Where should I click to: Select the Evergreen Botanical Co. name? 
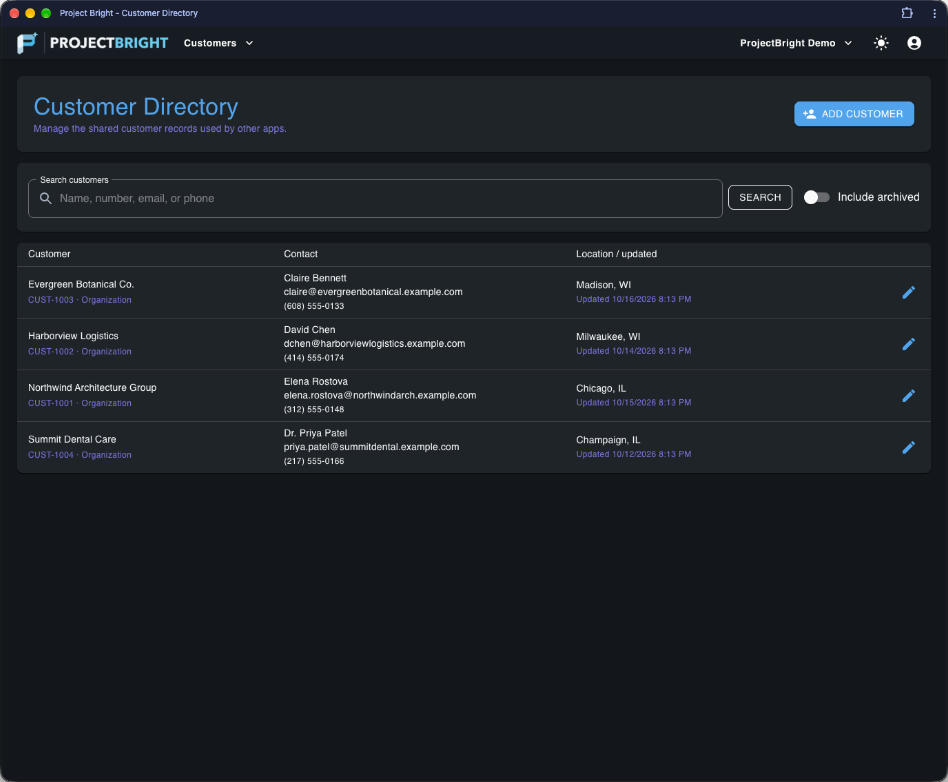(x=81, y=284)
